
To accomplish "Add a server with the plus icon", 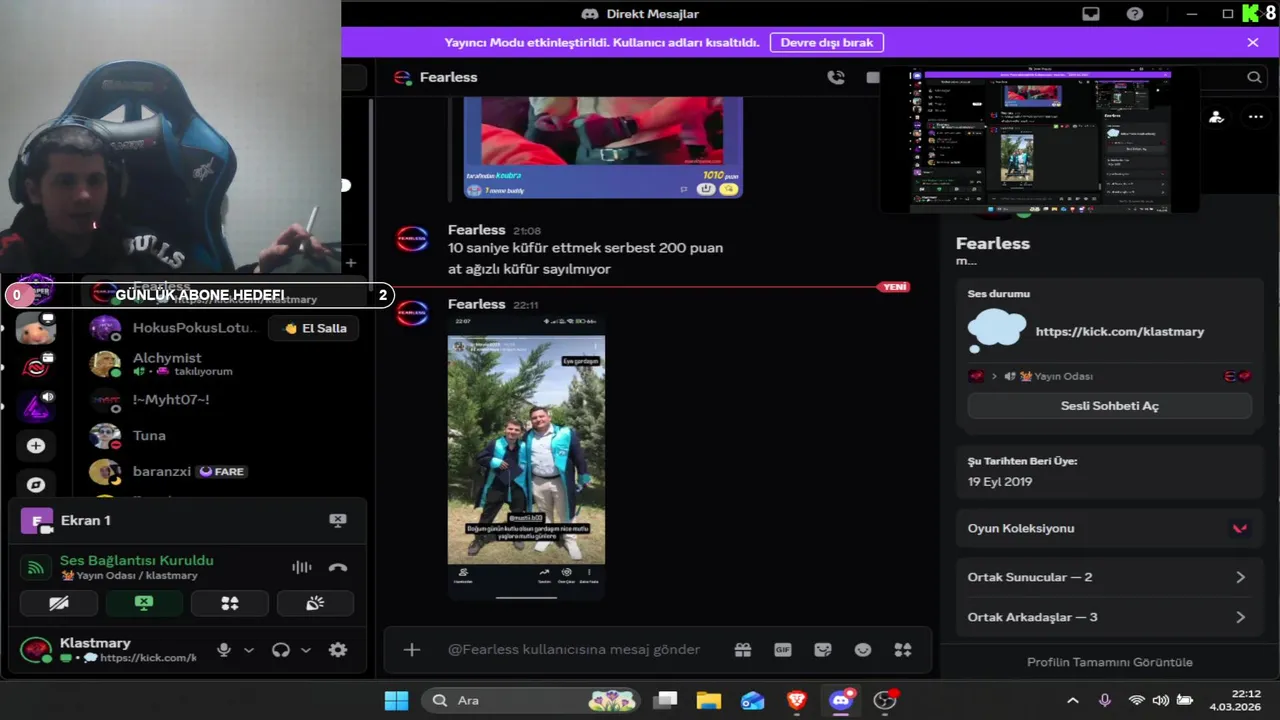I will (x=36, y=446).
